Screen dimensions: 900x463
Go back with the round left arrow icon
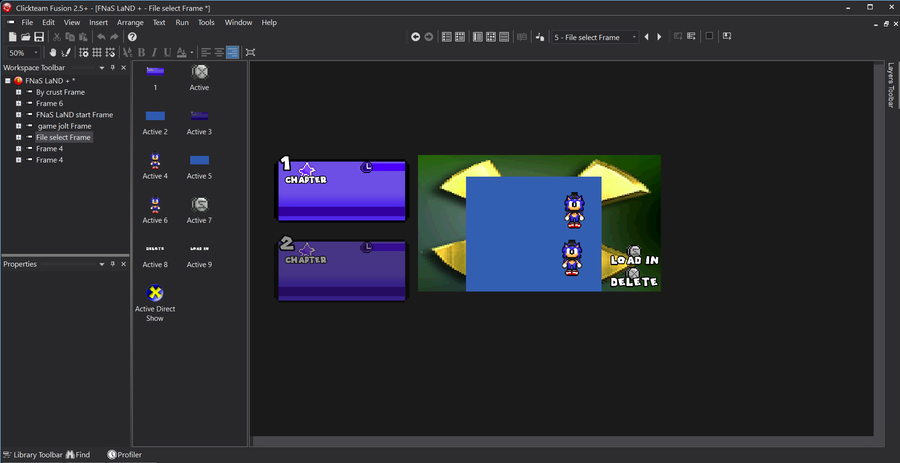416,37
